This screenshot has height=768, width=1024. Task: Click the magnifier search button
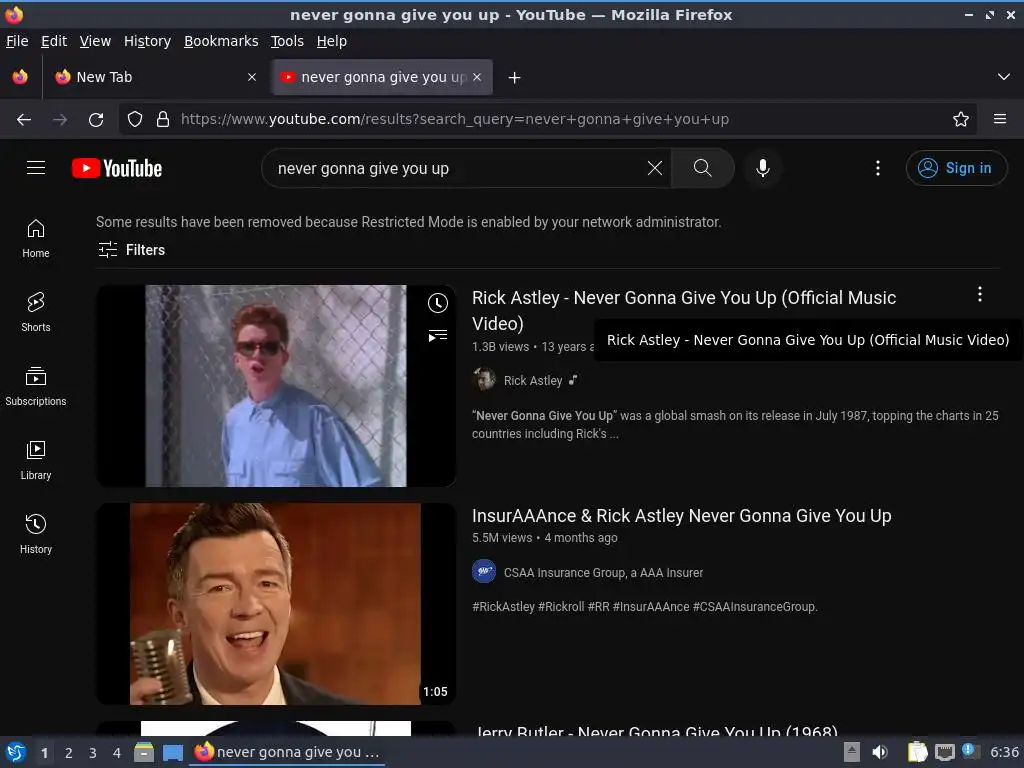click(x=703, y=168)
